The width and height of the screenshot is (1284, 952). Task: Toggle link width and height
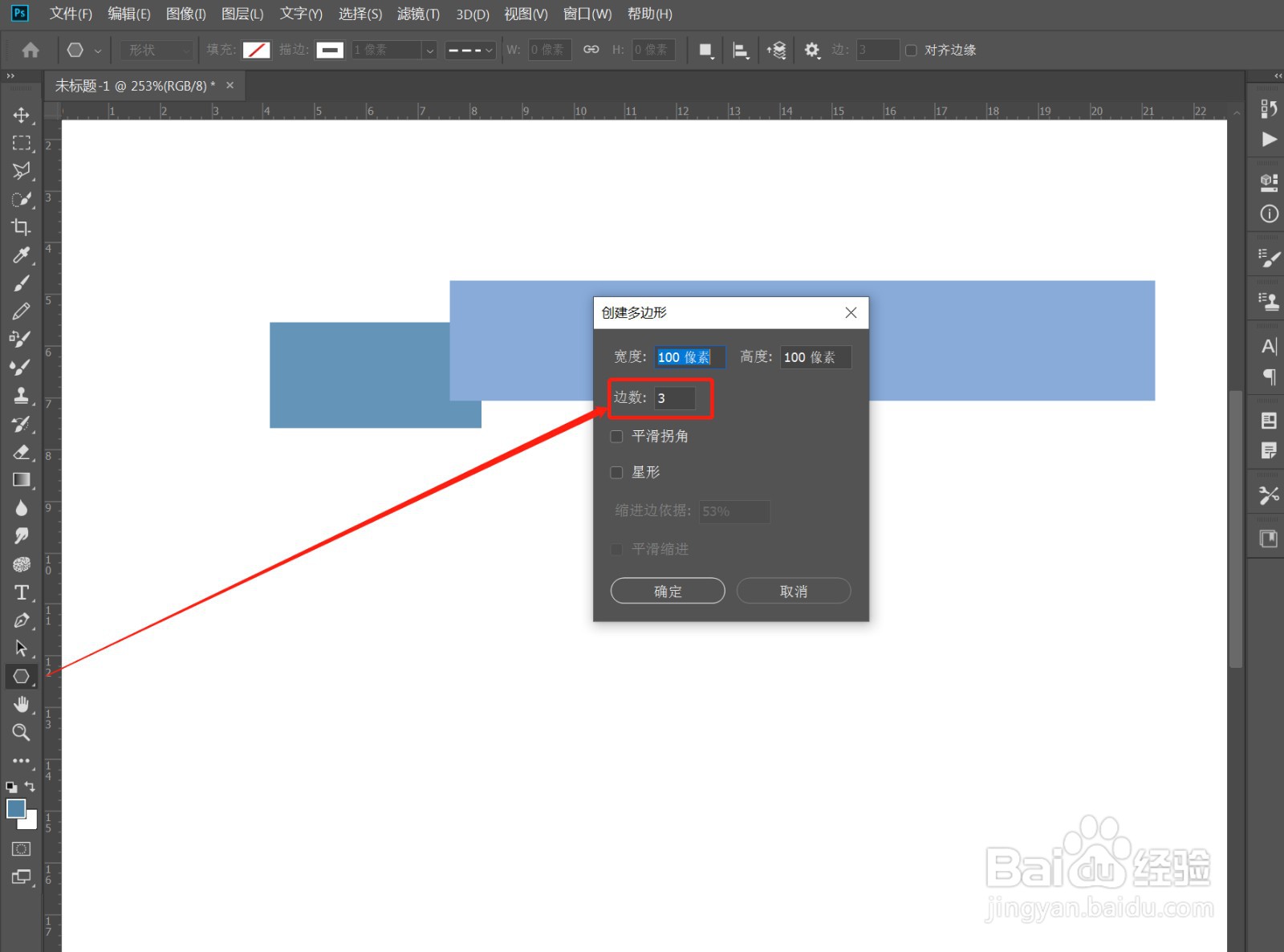[591, 50]
